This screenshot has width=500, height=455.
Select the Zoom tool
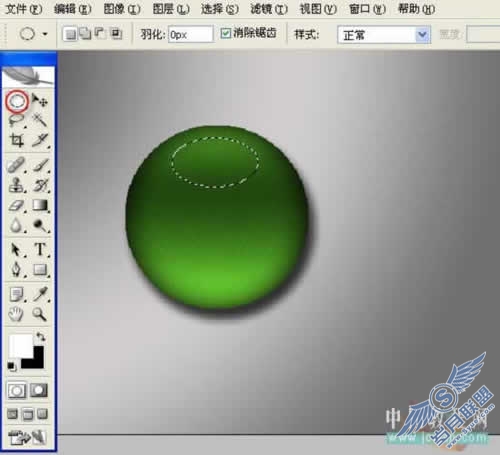point(39,314)
